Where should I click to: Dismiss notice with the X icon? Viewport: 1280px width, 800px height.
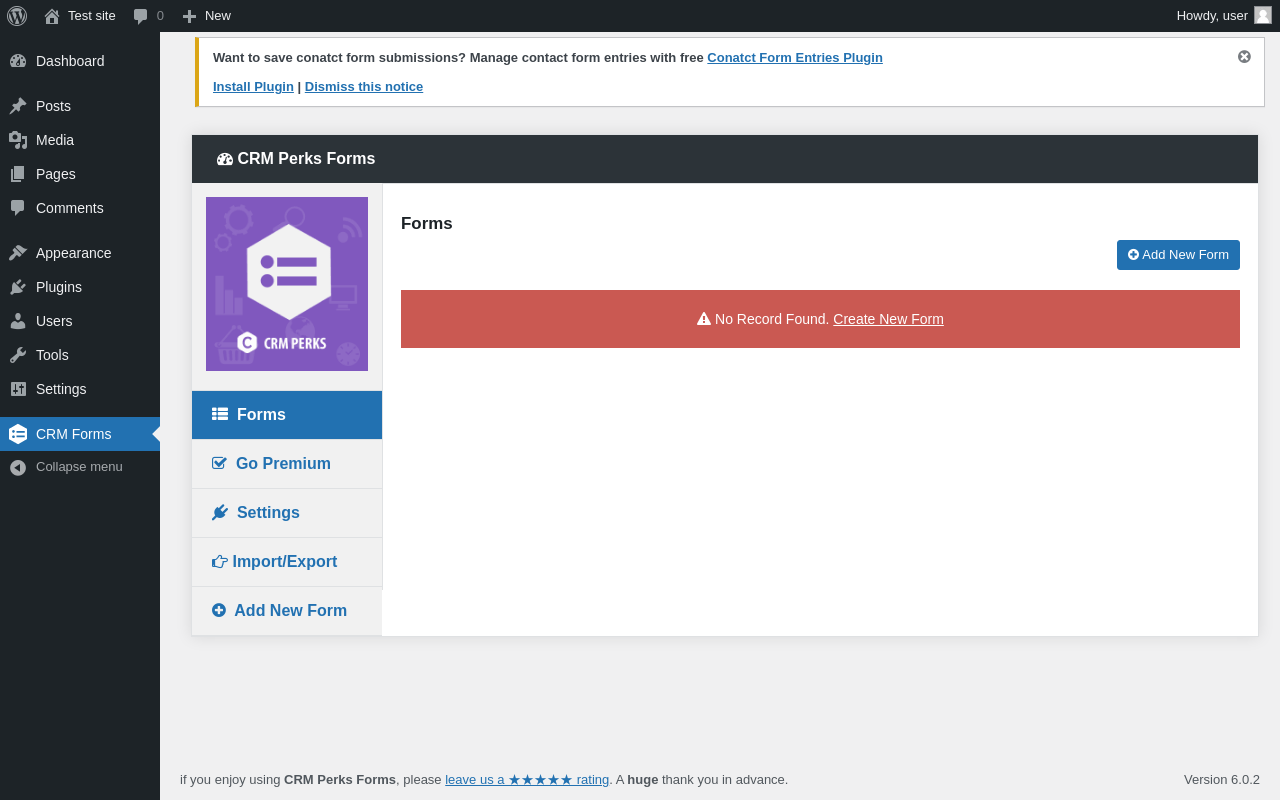tap(1244, 57)
